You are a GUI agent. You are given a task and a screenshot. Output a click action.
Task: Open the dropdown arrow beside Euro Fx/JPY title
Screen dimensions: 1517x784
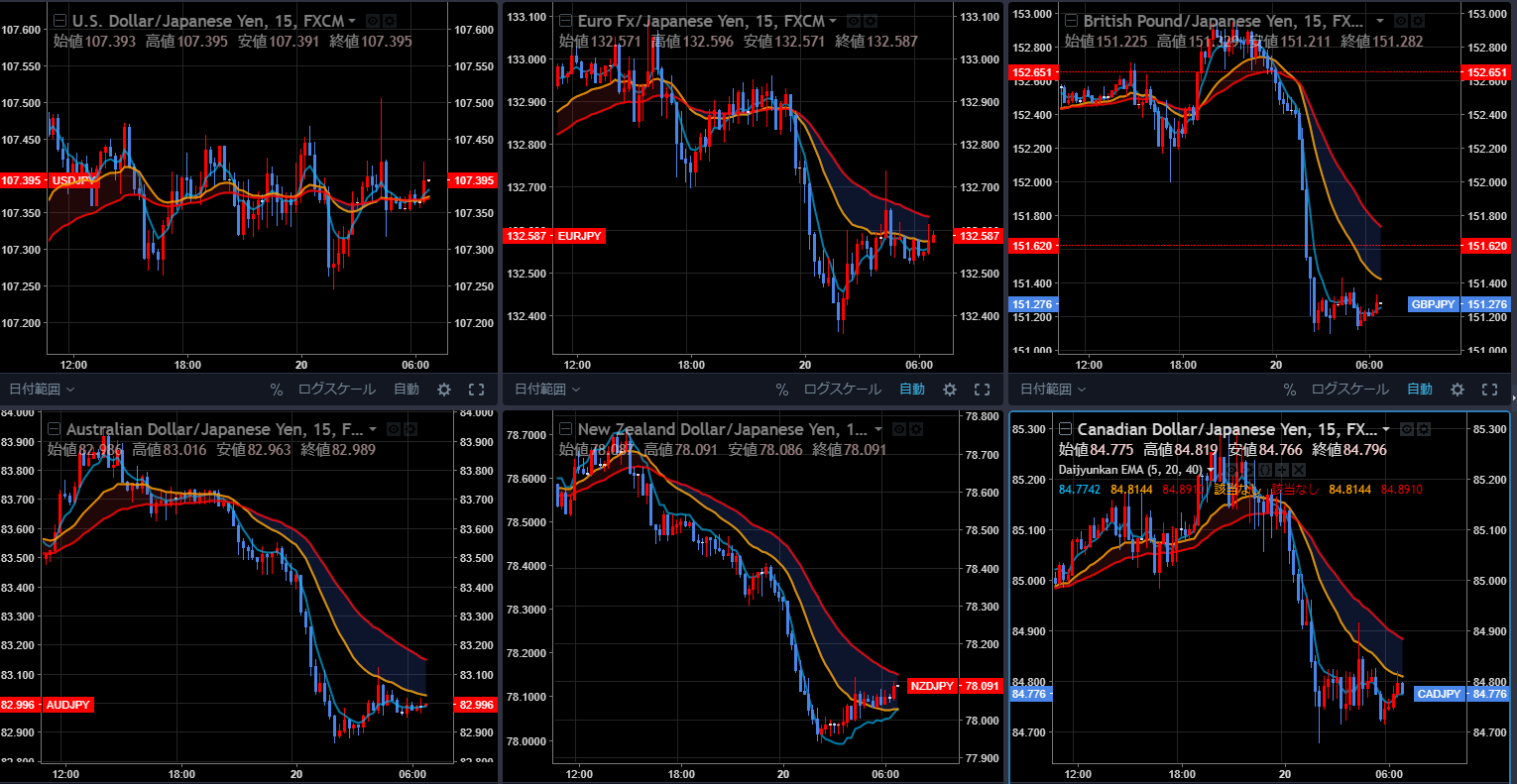(x=832, y=21)
